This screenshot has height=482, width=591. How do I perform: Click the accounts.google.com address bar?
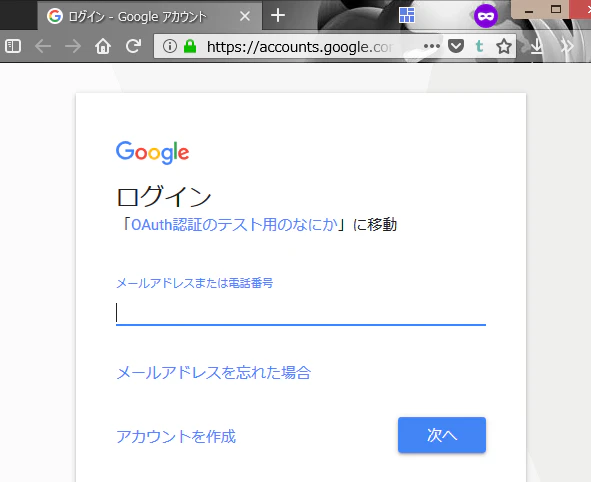[300, 46]
